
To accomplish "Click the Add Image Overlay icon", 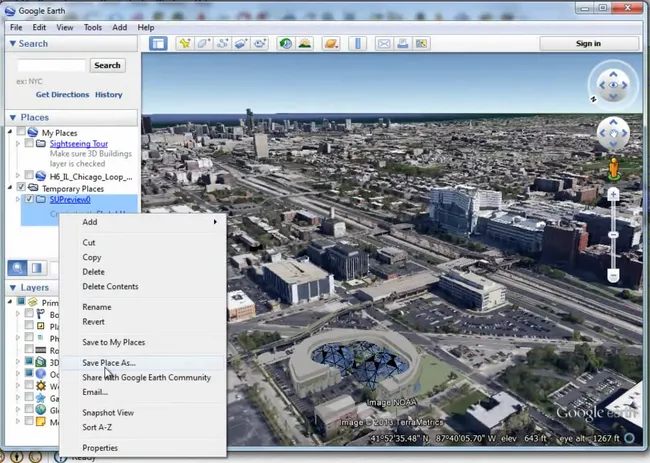I will (241, 44).
